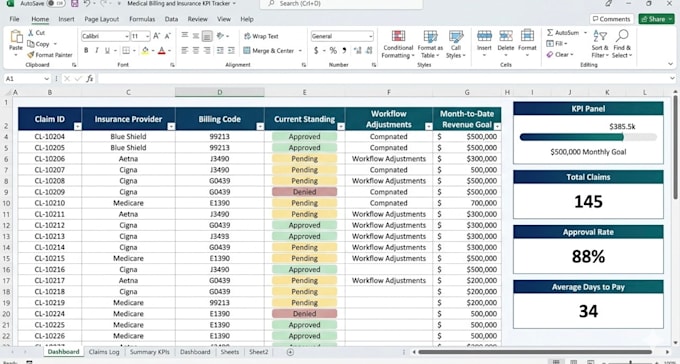Switch to the Data ribbon tab
Viewport: 680px width, 364px height.
tap(171, 19)
